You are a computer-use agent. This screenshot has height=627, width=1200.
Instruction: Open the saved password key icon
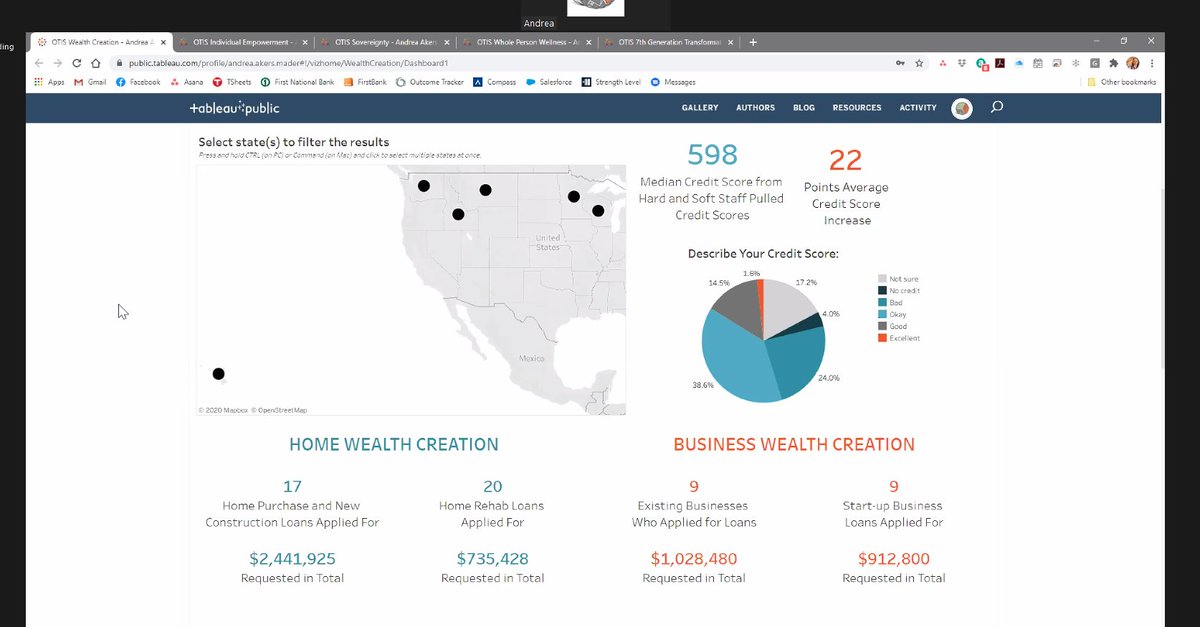pyautogui.click(x=900, y=63)
